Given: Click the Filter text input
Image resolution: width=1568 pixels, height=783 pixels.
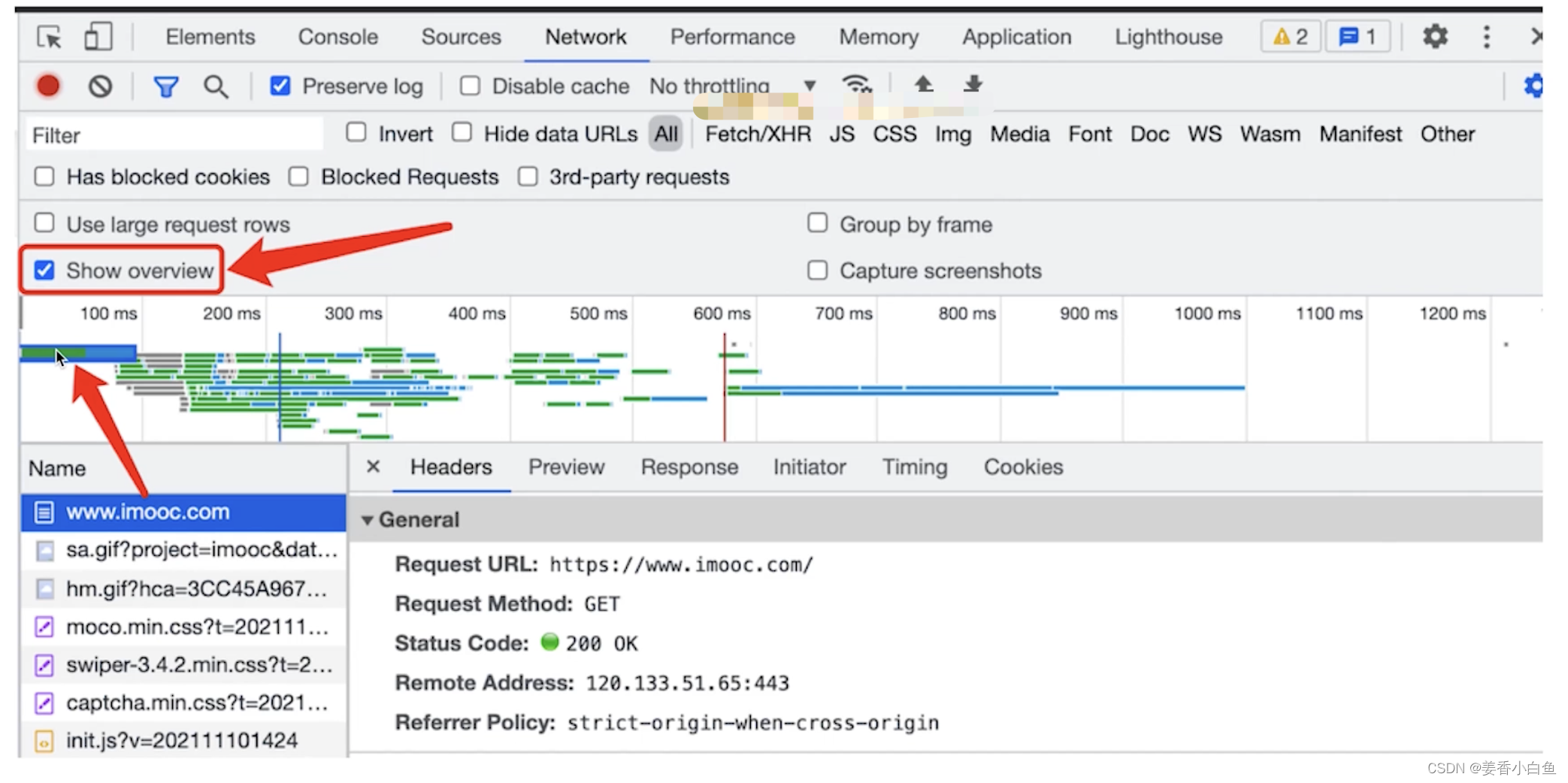Looking at the screenshot, I should pyautogui.click(x=174, y=135).
